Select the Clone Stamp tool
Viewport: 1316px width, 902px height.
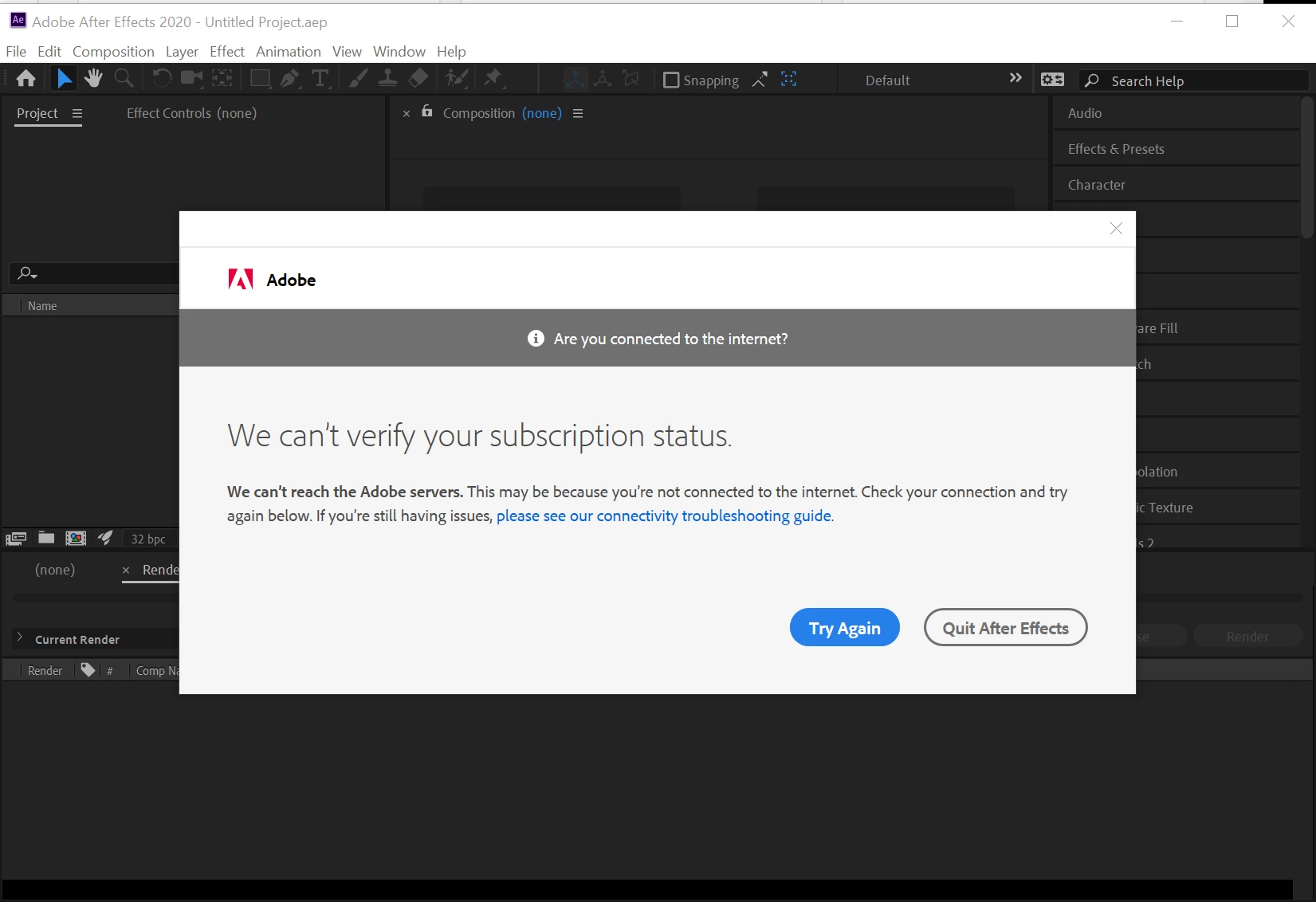point(388,78)
